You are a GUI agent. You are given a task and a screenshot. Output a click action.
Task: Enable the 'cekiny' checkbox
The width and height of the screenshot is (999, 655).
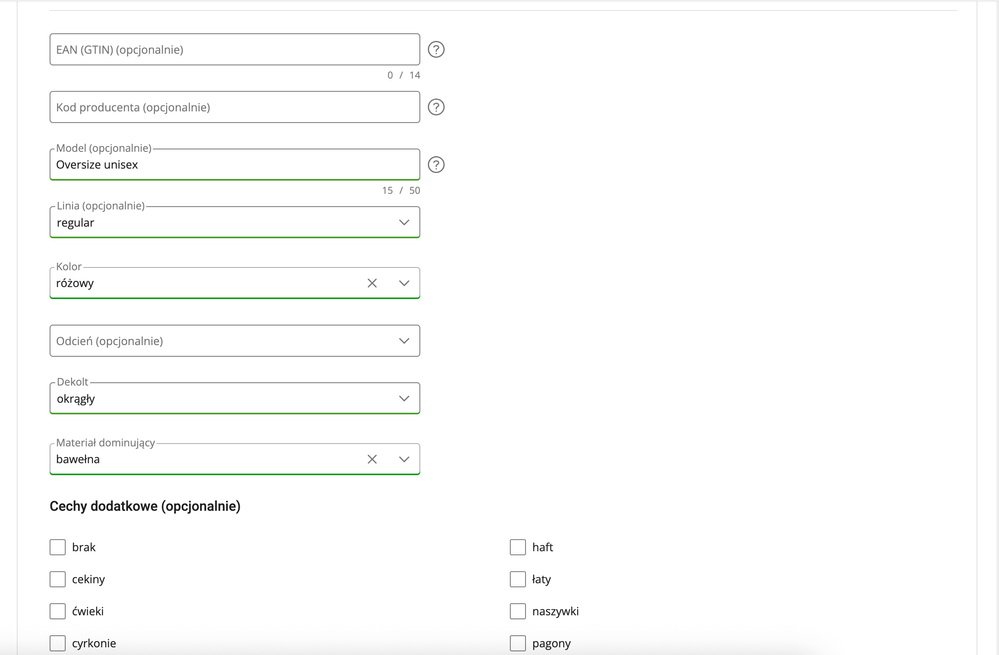[x=58, y=579]
